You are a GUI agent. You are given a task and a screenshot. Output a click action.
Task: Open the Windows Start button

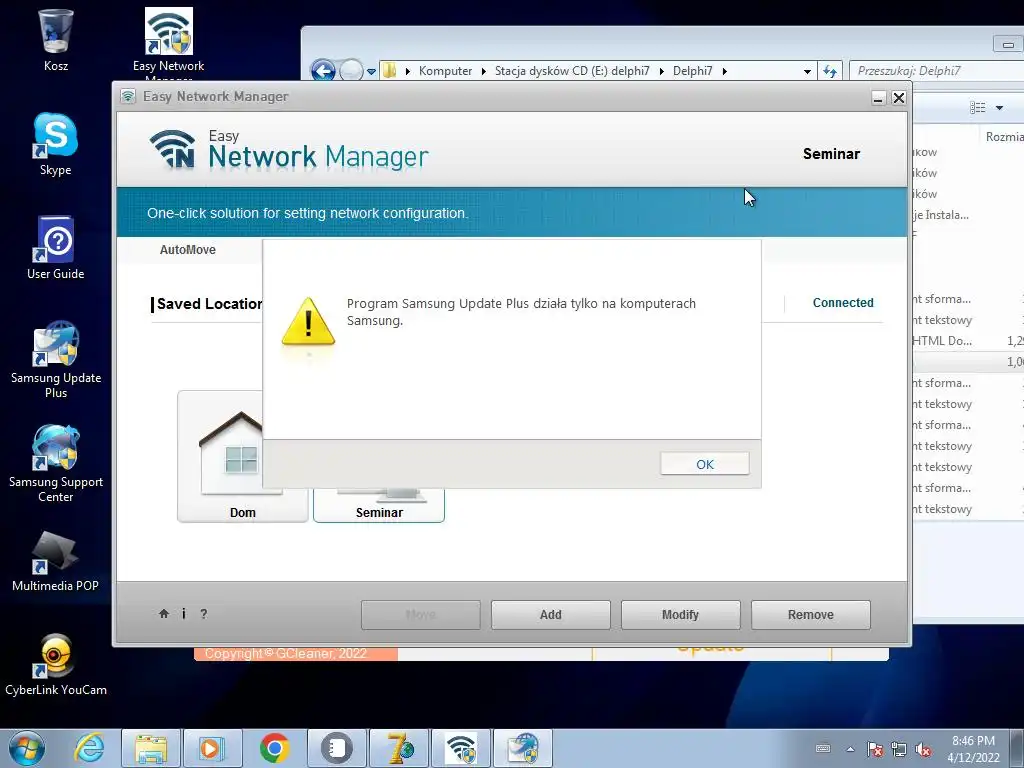(x=26, y=748)
